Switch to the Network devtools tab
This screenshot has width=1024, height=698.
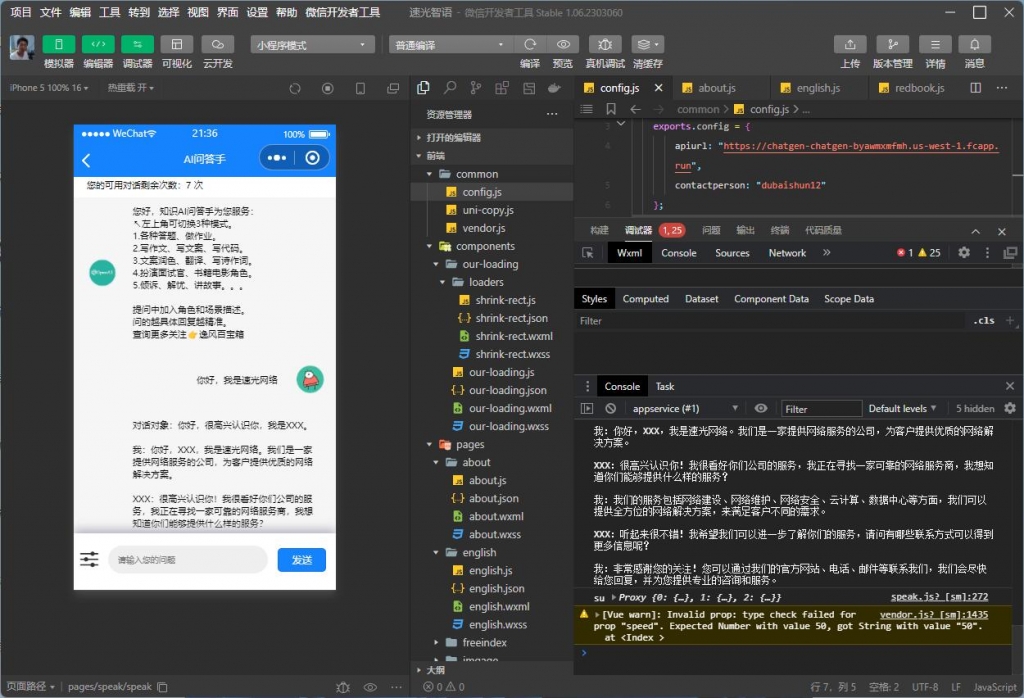pyautogui.click(x=787, y=253)
